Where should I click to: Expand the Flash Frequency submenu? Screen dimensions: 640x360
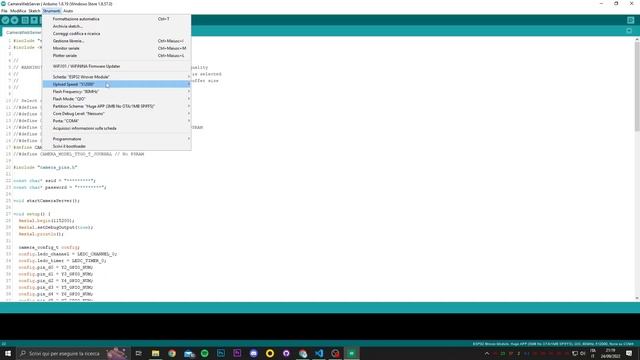coord(117,91)
